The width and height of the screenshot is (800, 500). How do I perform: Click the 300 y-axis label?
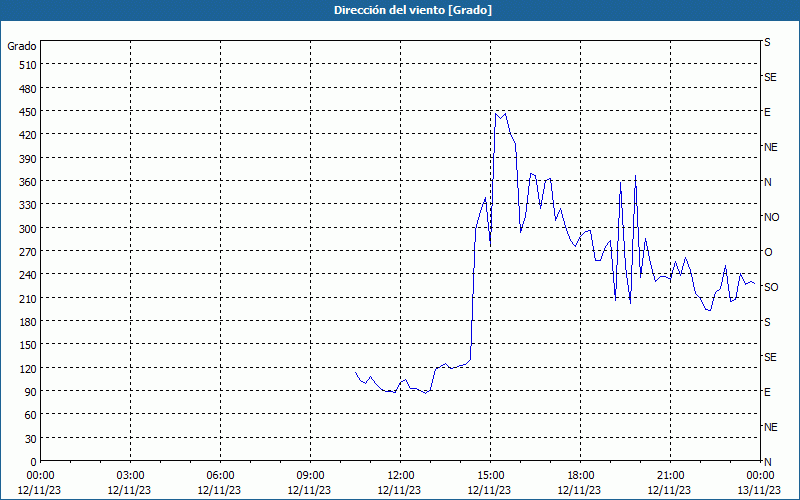28,229
